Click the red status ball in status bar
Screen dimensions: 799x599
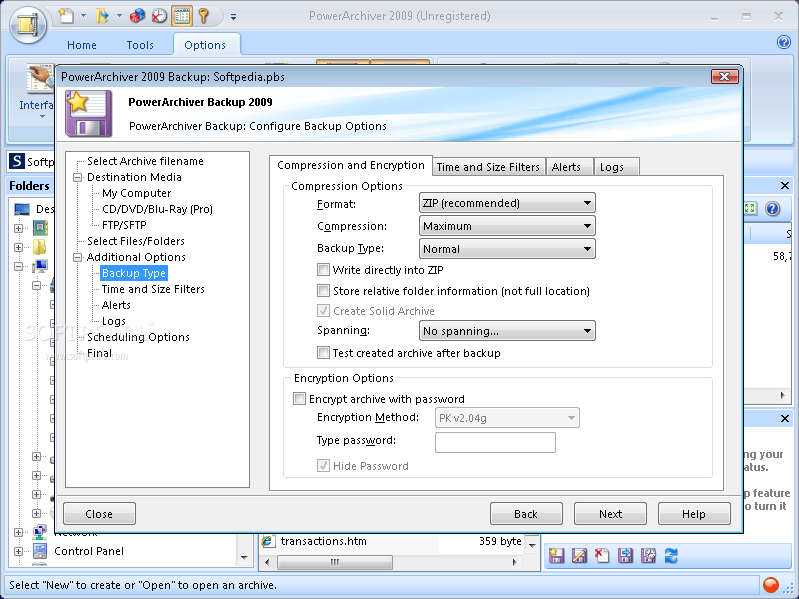pos(771,584)
